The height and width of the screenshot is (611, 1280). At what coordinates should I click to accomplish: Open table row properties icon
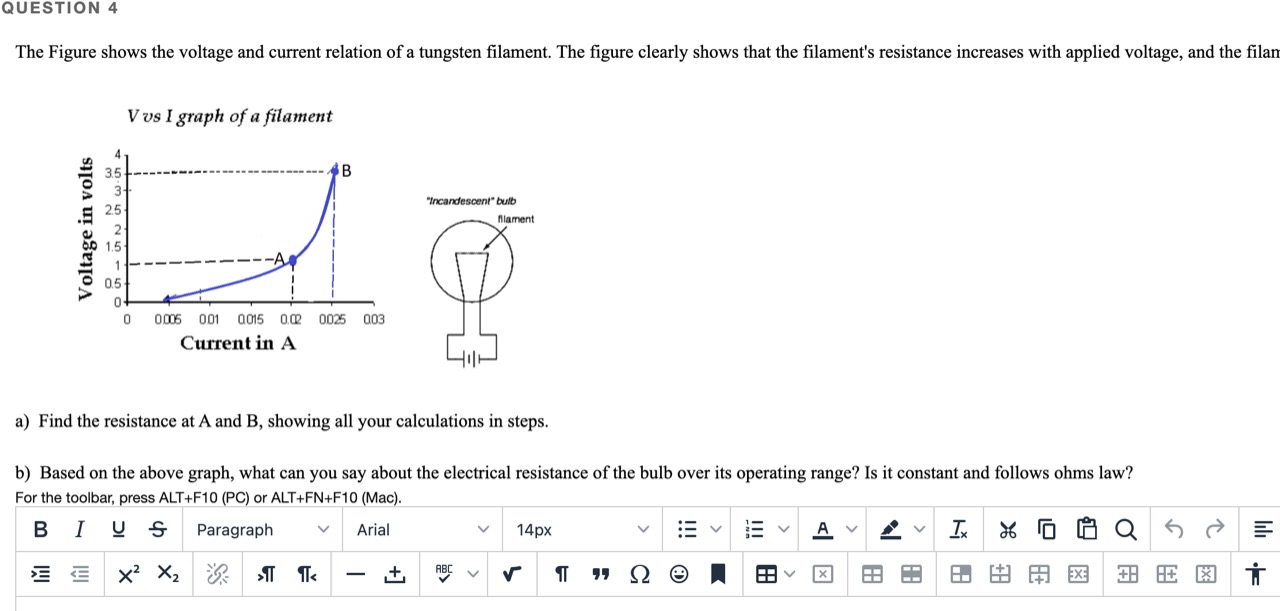pos(911,574)
